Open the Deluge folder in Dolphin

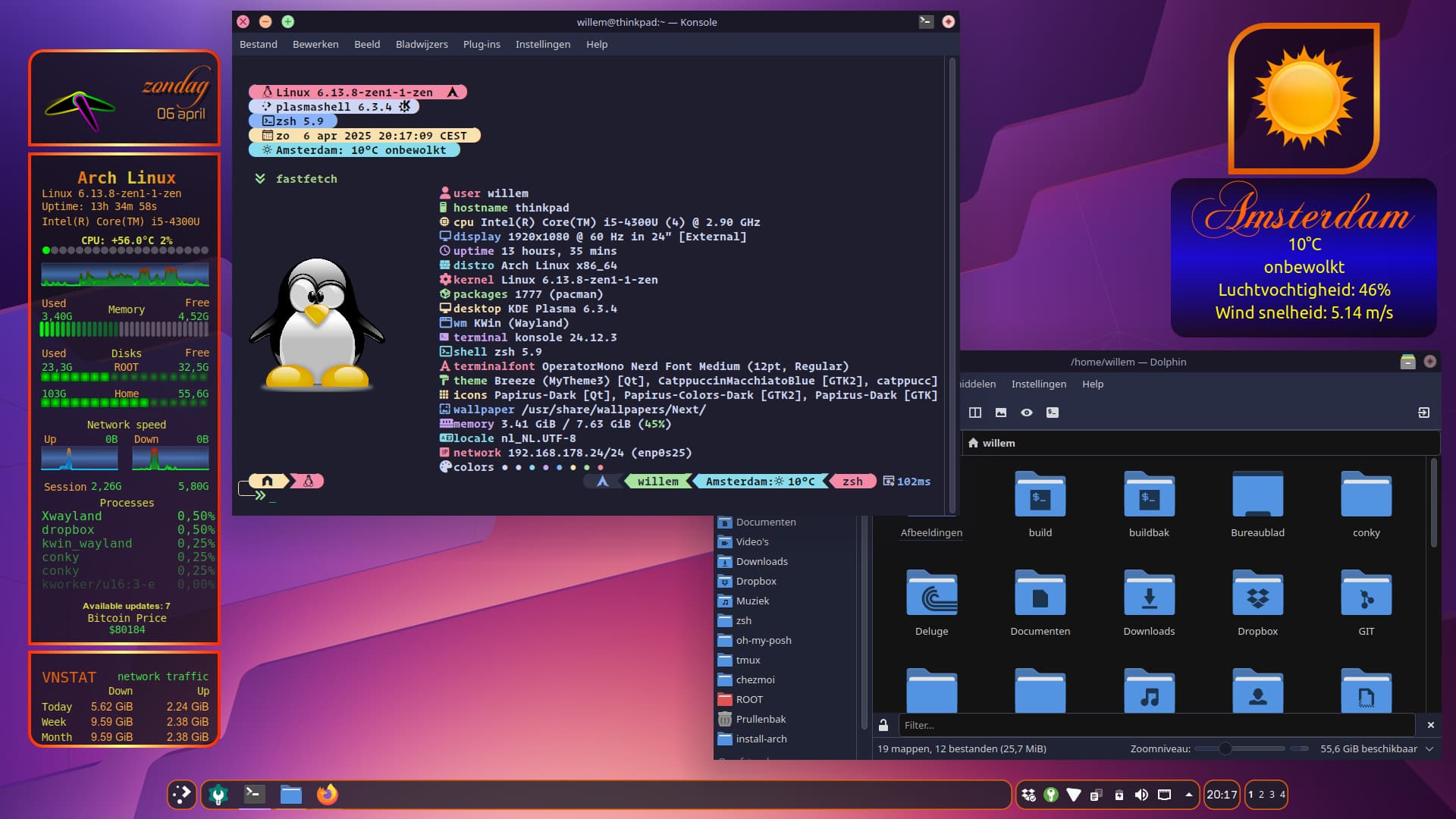pos(931,603)
